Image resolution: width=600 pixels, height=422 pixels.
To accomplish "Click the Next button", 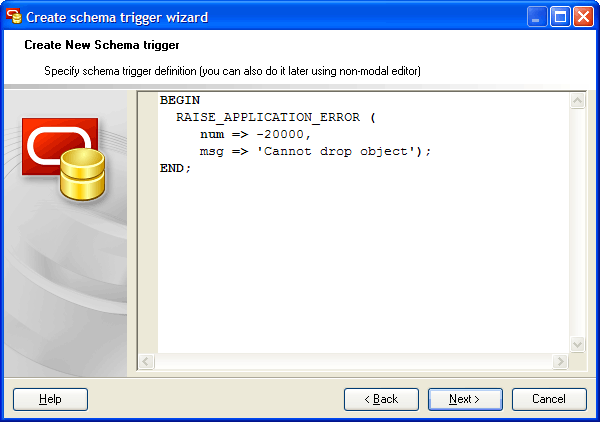I will tap(465, 399).
